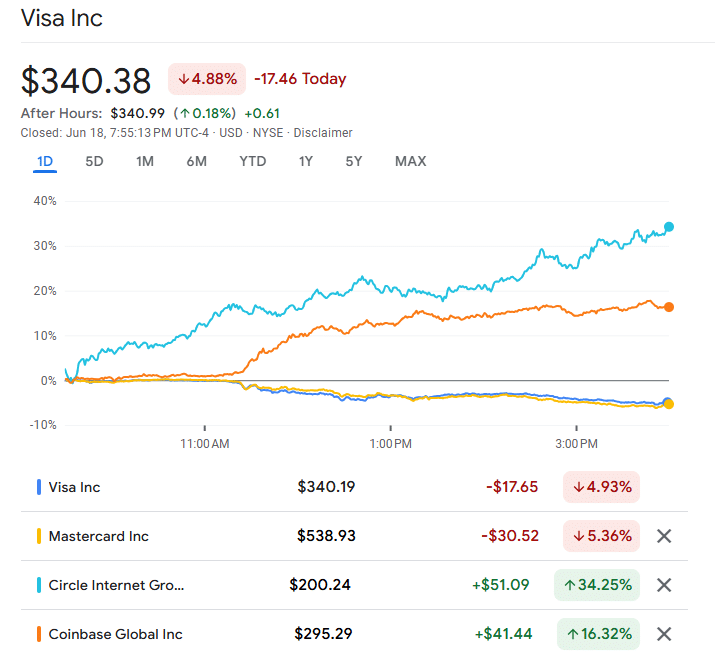Viewport: 715px width, 657px height.
Task: Show the YTD chart range
Action: pyautogui.click(x=253, y=161)
